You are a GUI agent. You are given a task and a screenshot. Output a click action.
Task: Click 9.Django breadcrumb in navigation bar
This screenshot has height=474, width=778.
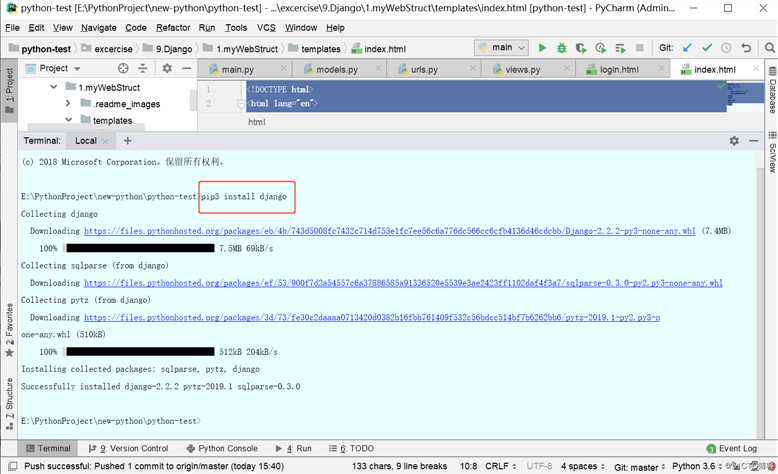167,49
